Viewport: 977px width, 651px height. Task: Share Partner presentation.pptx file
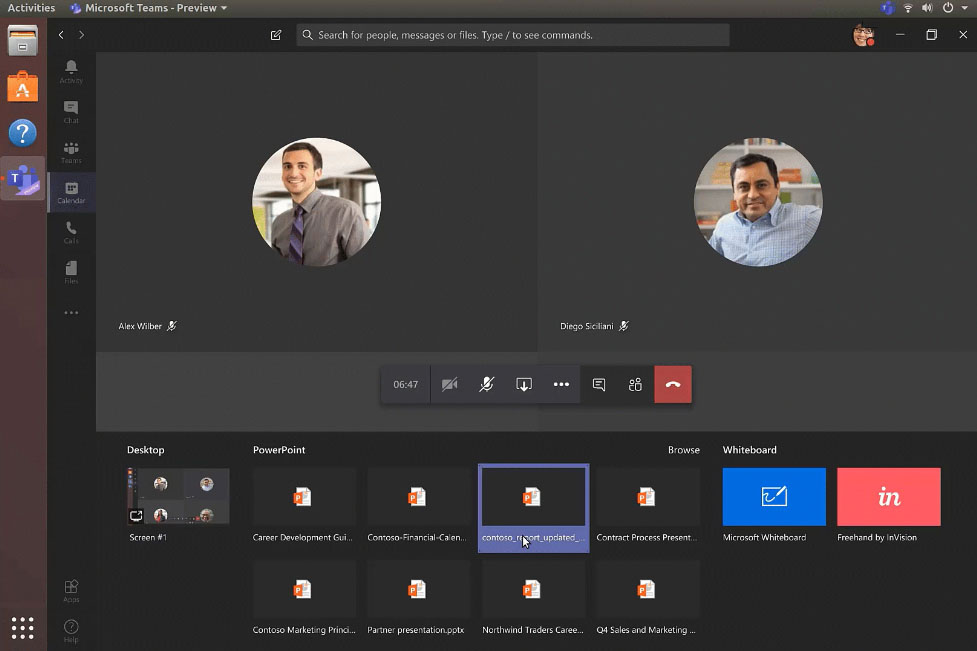[x=417, y=598]
